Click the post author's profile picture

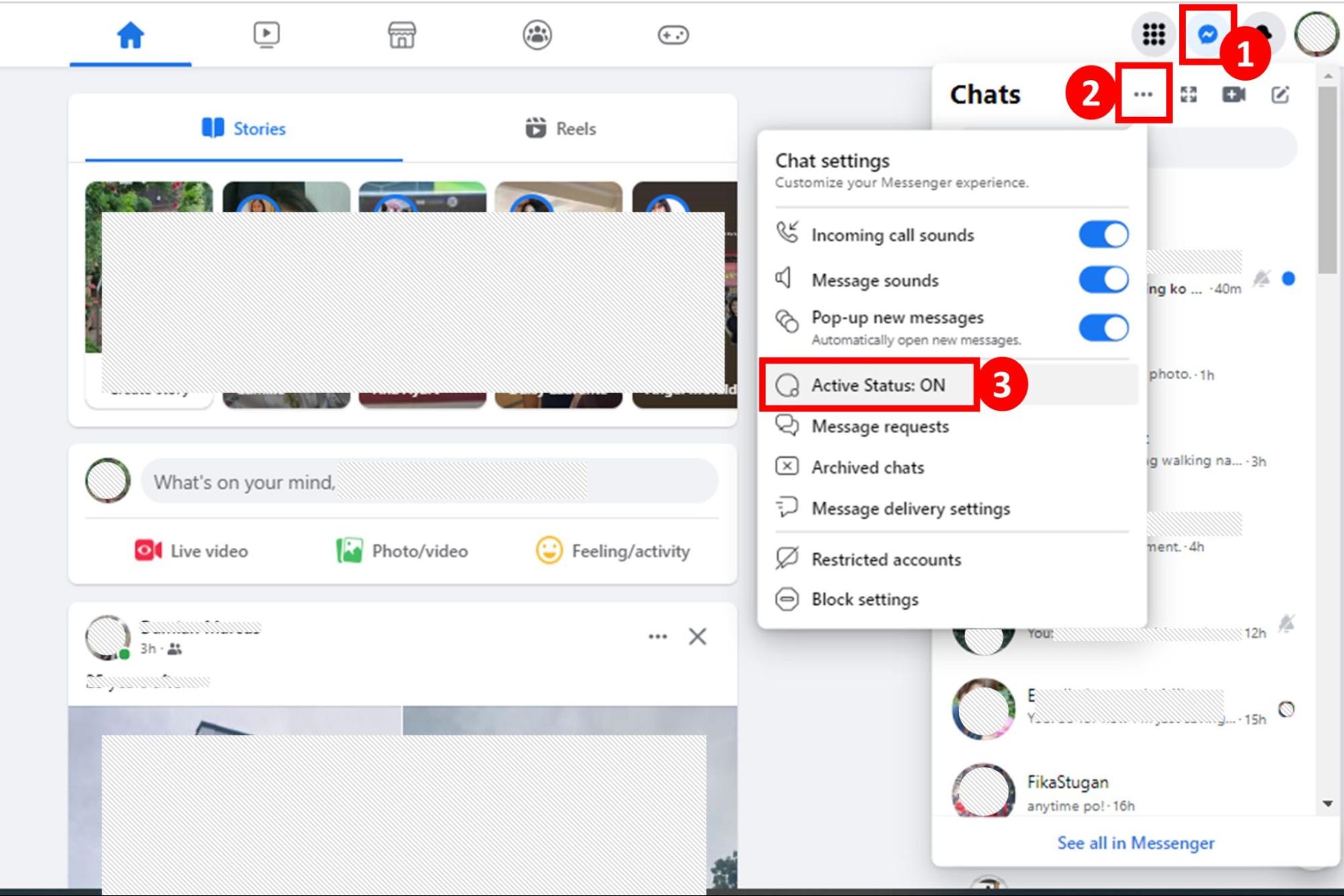[x=108, y=637]
